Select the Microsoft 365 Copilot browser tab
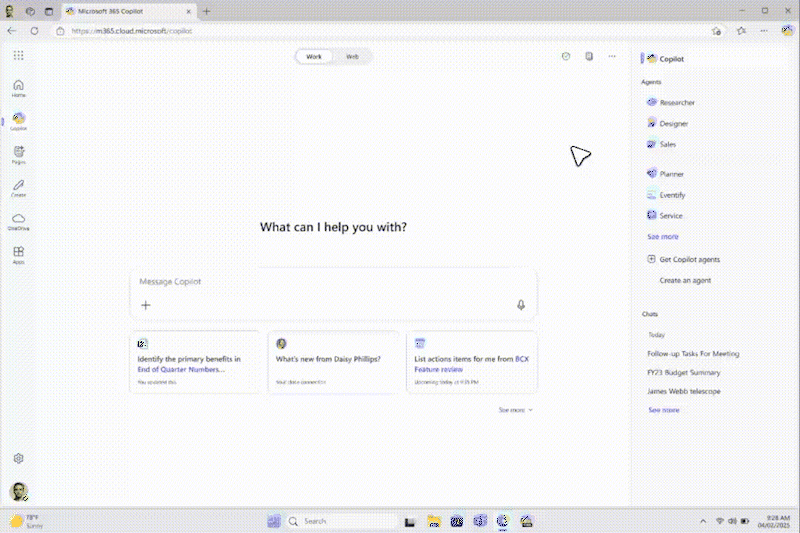This screenshot has height=533, width=800. click(128, 11)
